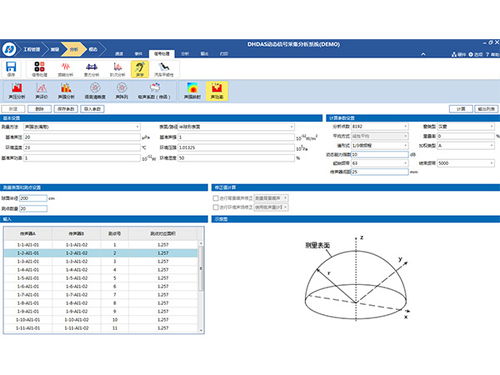Click the delete button under the toolbar
500x375 pixels.
point(40,109)
